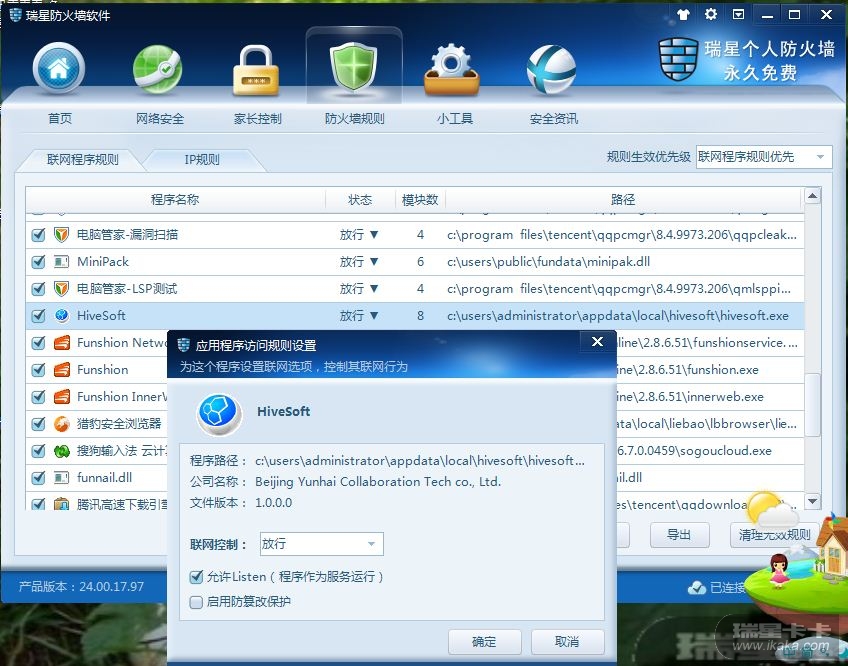Open the Home (首页) globe icon
848x666 pixels.
pos(58,69)
